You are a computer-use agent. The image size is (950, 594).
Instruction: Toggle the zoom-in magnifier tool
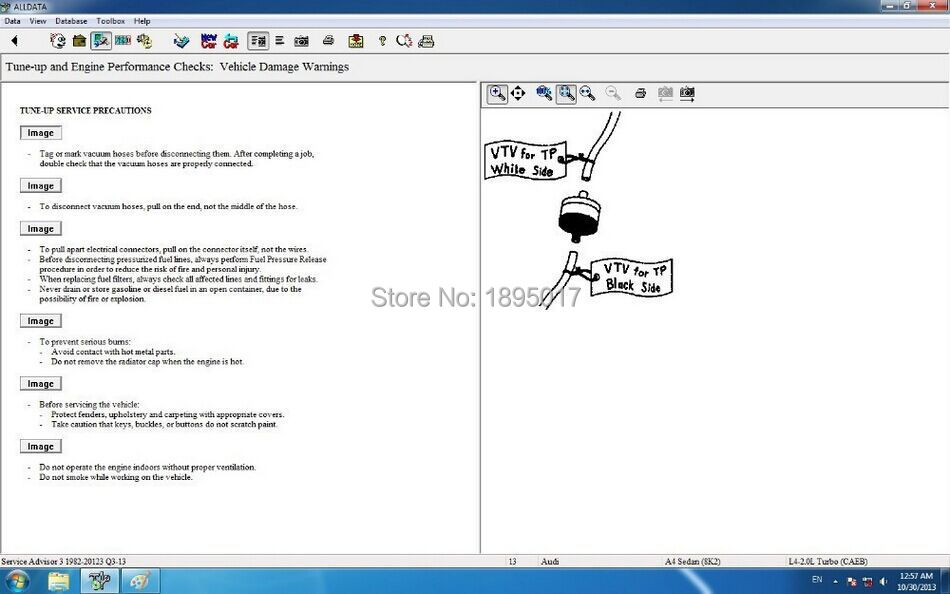click(497, 93)
